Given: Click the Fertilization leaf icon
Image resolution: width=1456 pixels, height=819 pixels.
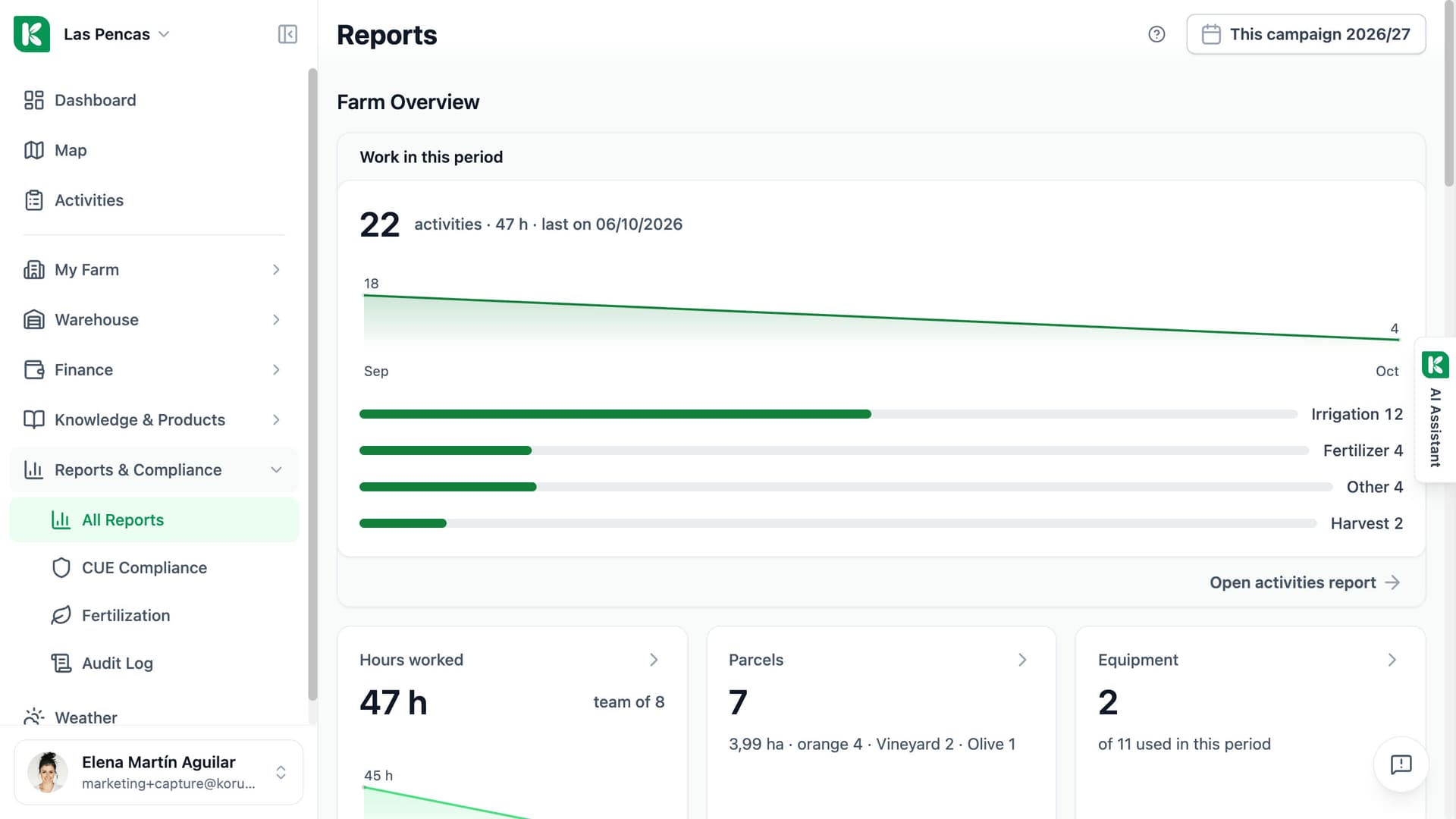Looking at the screenshot, I should 61,616.
